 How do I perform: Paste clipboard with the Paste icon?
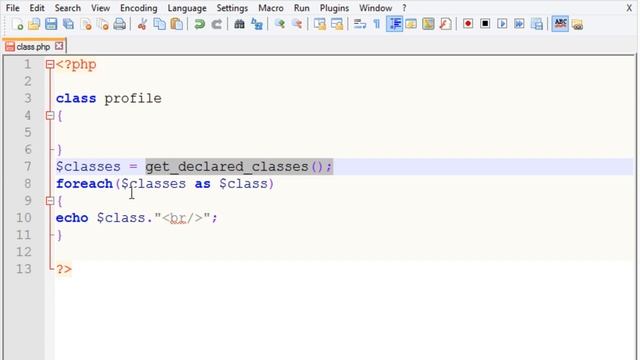point(176,24)
